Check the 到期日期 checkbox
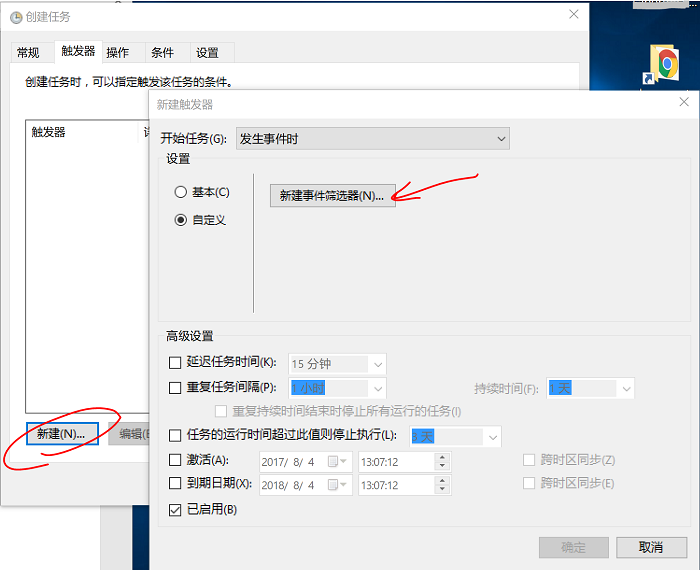The height and width of the screenshot is (570, 700). tap(176, 485)
